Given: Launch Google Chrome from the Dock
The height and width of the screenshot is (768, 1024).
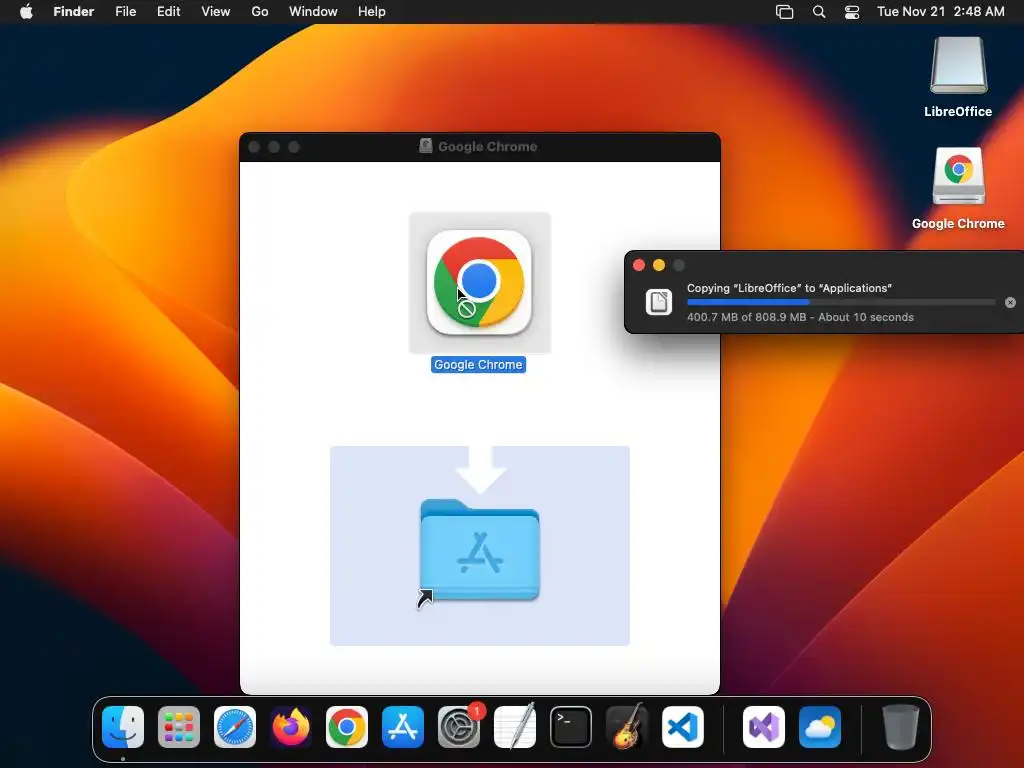Looking at the screenshot, I should (x=347, y=727).
